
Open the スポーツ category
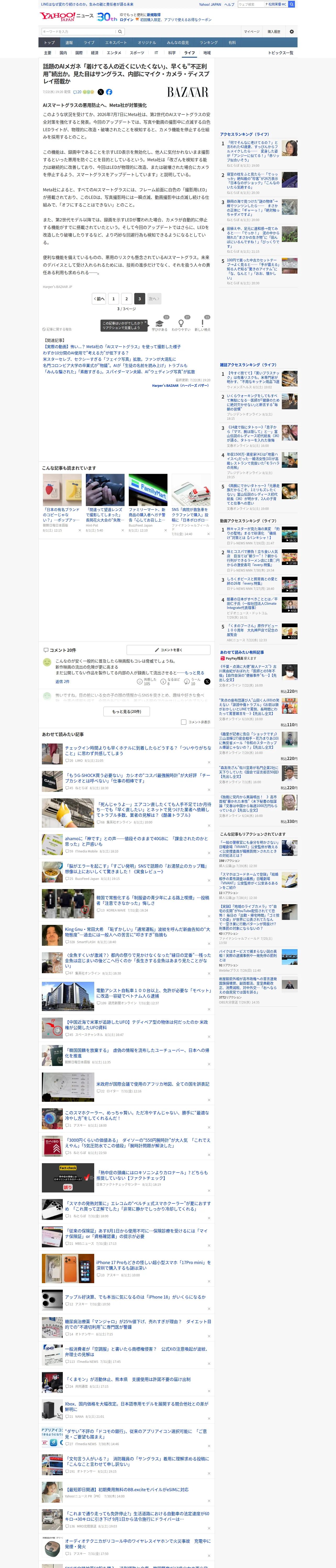coord(137,53)
